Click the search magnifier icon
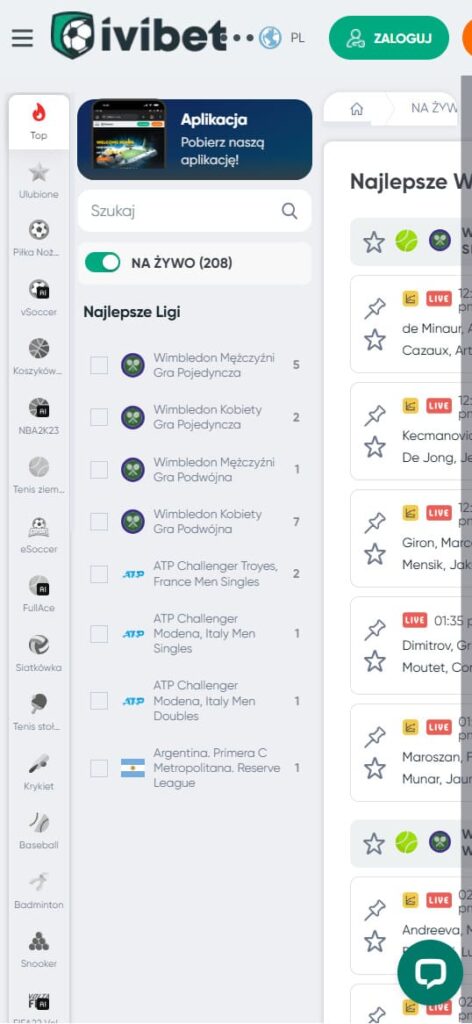The width and height of the screenshot is (472, 1024). (289, 211)
